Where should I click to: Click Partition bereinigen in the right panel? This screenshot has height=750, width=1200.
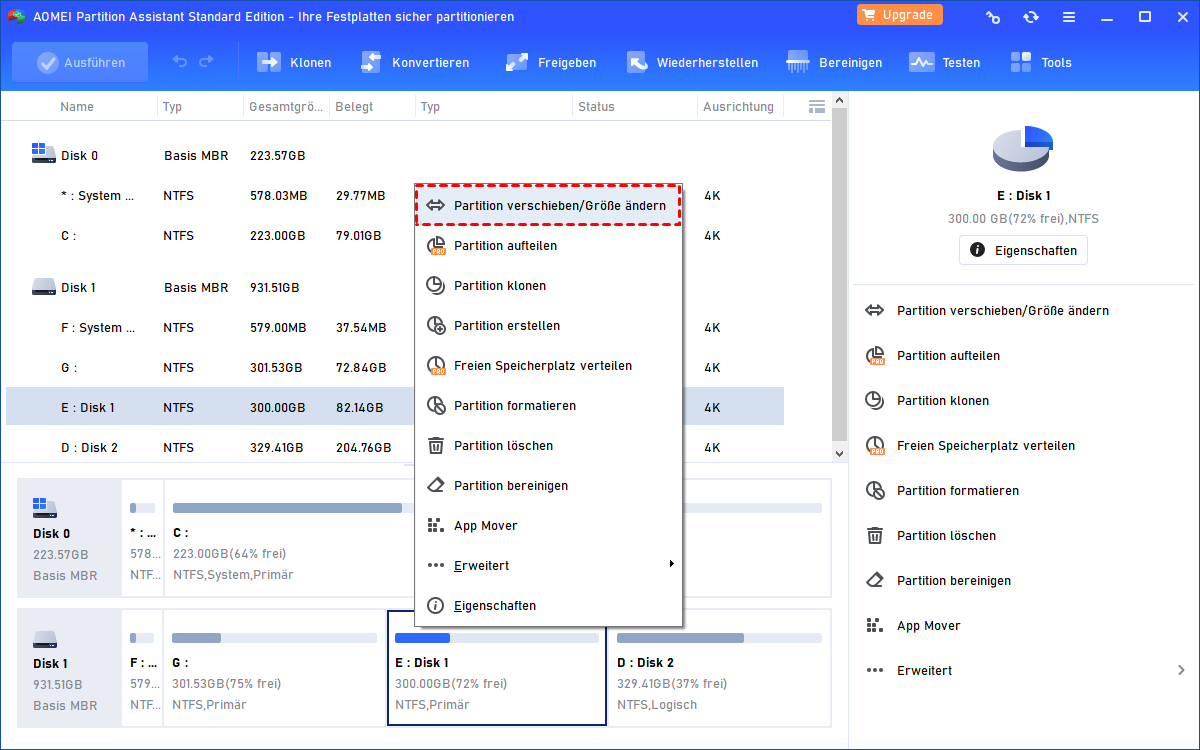954,581
